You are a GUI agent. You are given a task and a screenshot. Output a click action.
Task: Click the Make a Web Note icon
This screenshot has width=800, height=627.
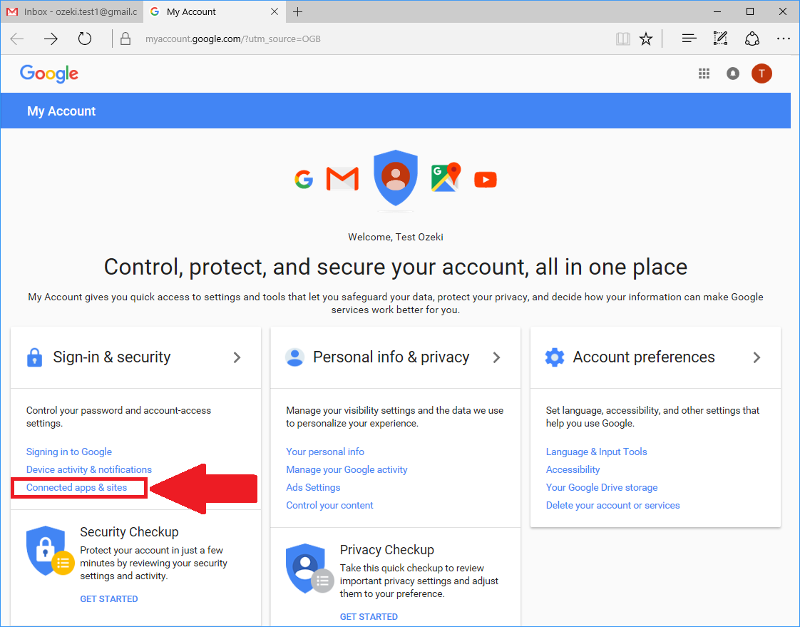720,39
